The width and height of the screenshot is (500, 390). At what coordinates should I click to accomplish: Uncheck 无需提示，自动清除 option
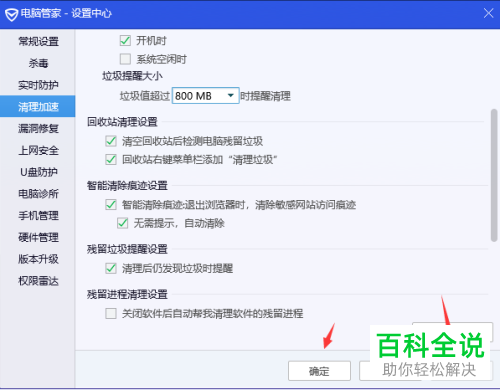pos(123,223)
